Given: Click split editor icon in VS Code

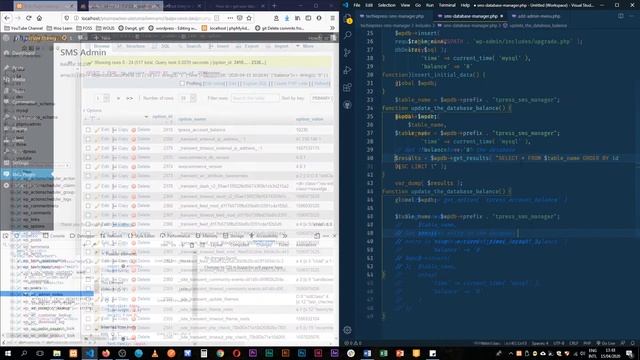Looking at the screenshot, I should (621, 16).
